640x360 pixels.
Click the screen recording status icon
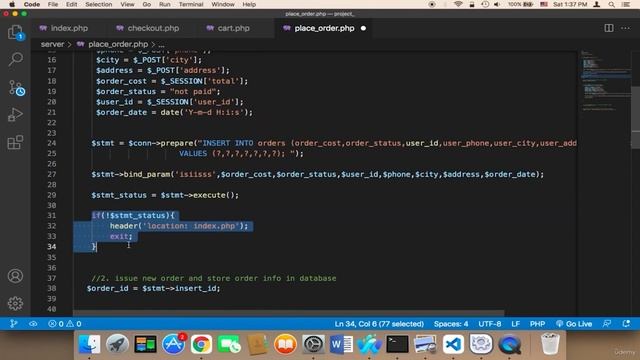432,4
